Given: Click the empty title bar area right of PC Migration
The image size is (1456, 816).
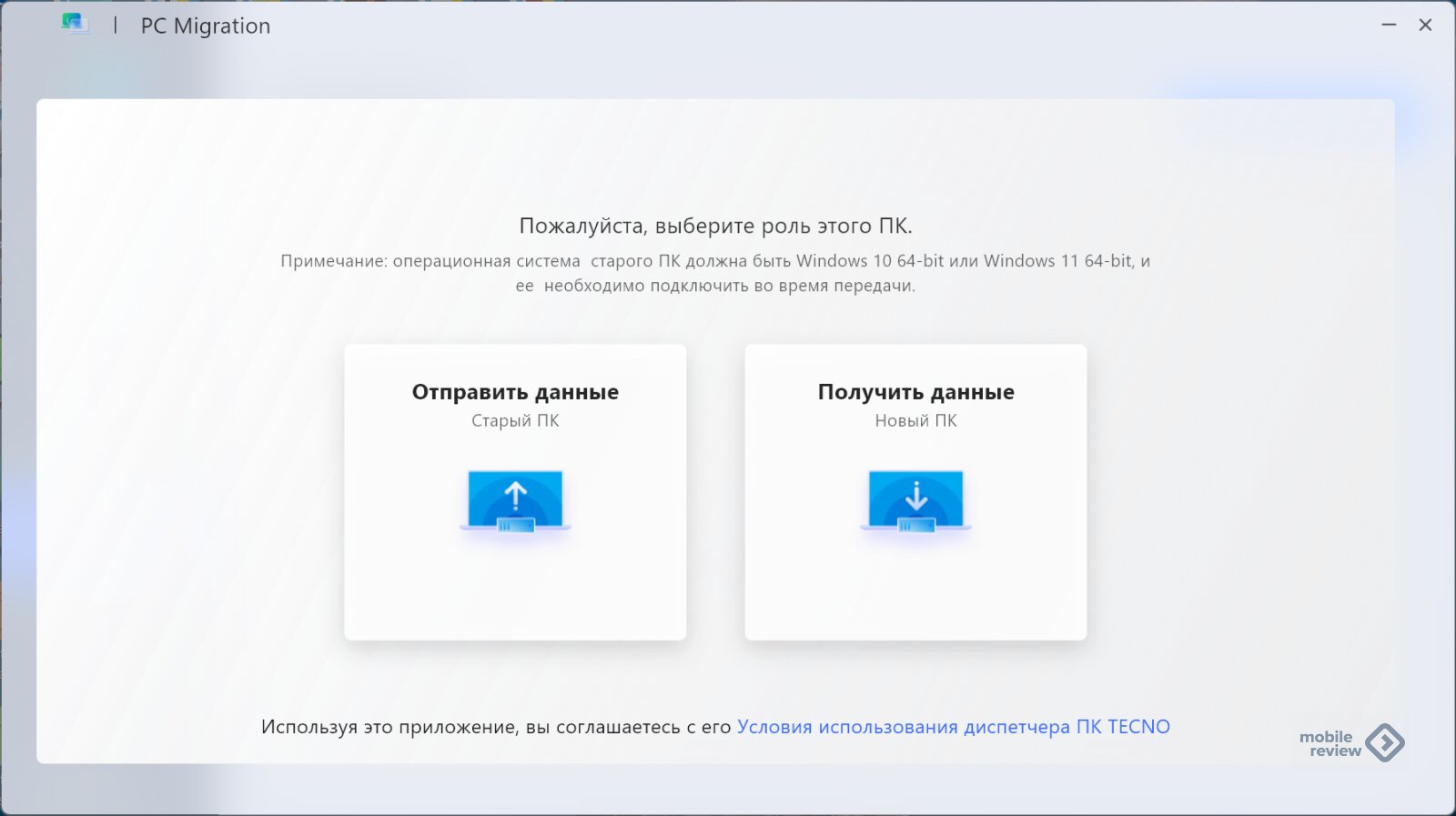Looking at the screenshot, I should [x=819, y=25].
